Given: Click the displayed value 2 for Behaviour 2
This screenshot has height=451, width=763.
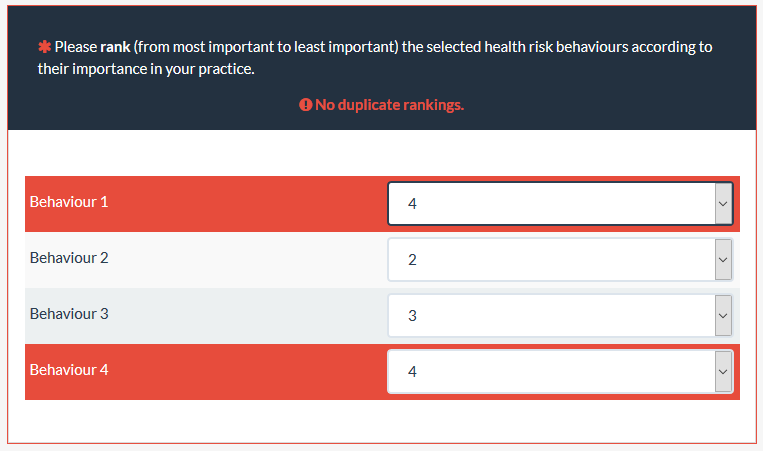Looking at the screenshot, I should 413,260.
